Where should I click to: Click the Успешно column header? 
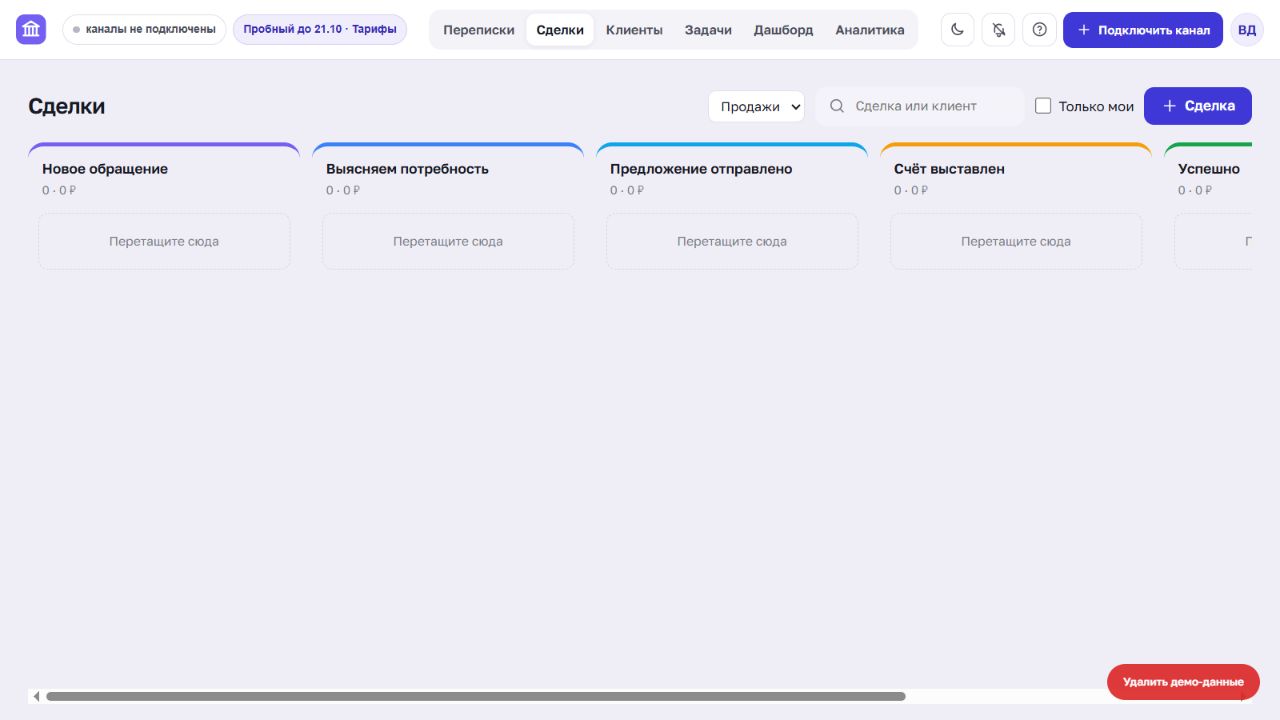(1209, 169)
